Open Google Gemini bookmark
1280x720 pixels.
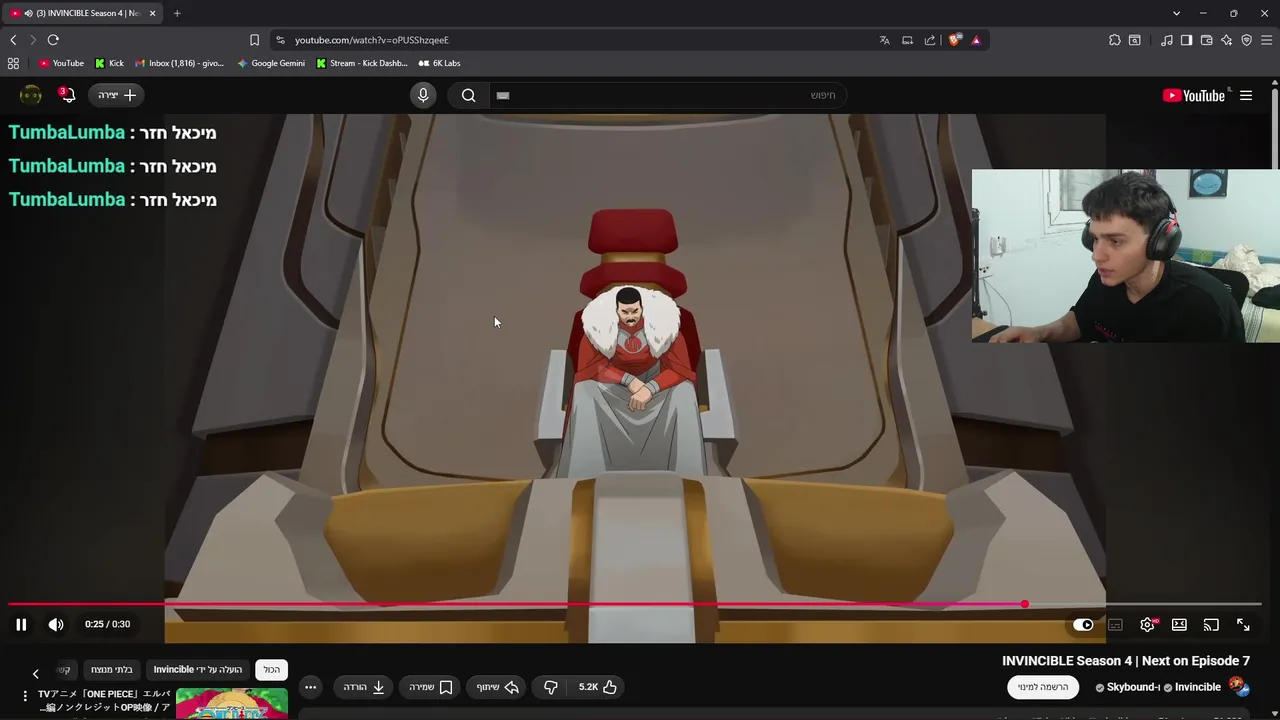[x=271, y=63]
